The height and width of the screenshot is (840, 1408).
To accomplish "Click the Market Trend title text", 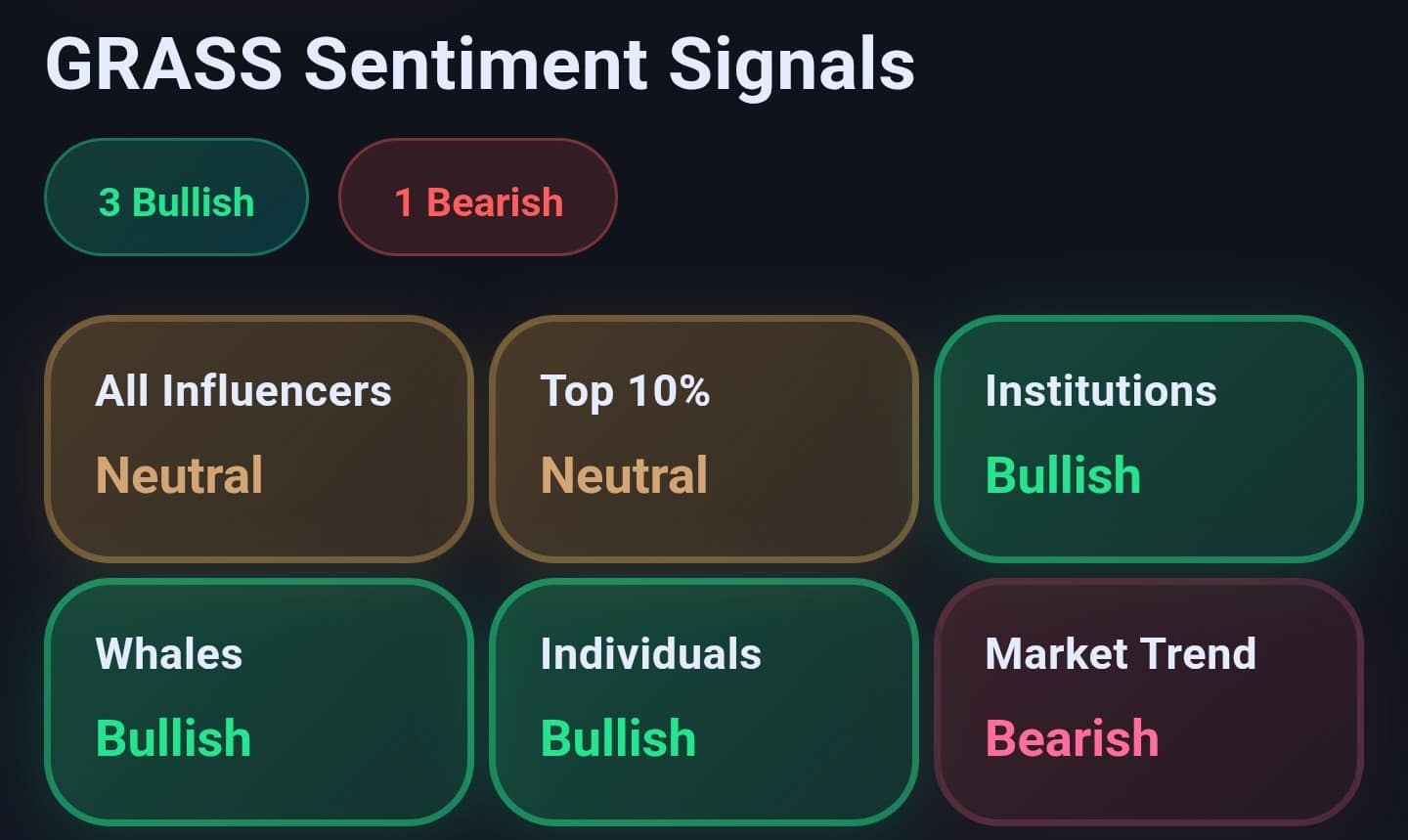I will [x=1121, y=653].
